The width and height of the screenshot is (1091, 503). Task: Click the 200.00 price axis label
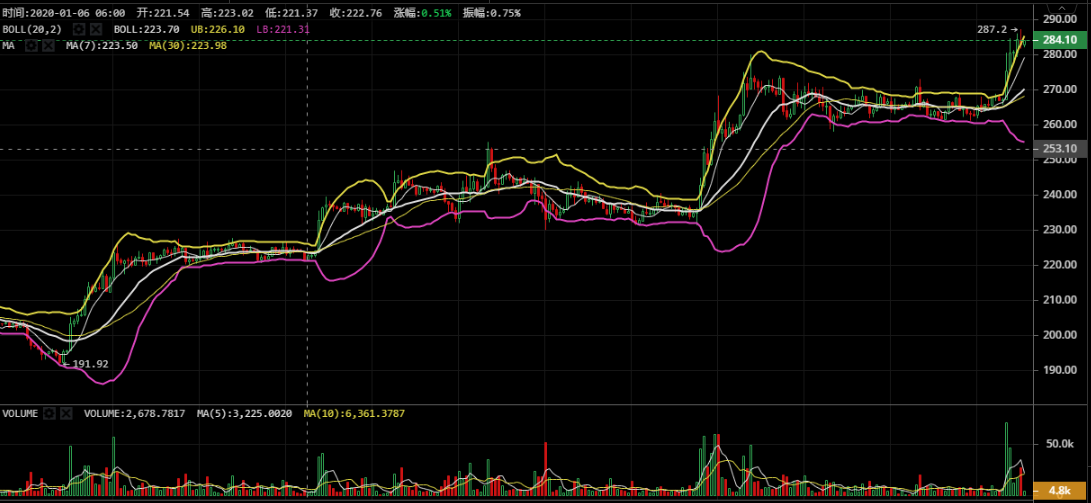1061,335
